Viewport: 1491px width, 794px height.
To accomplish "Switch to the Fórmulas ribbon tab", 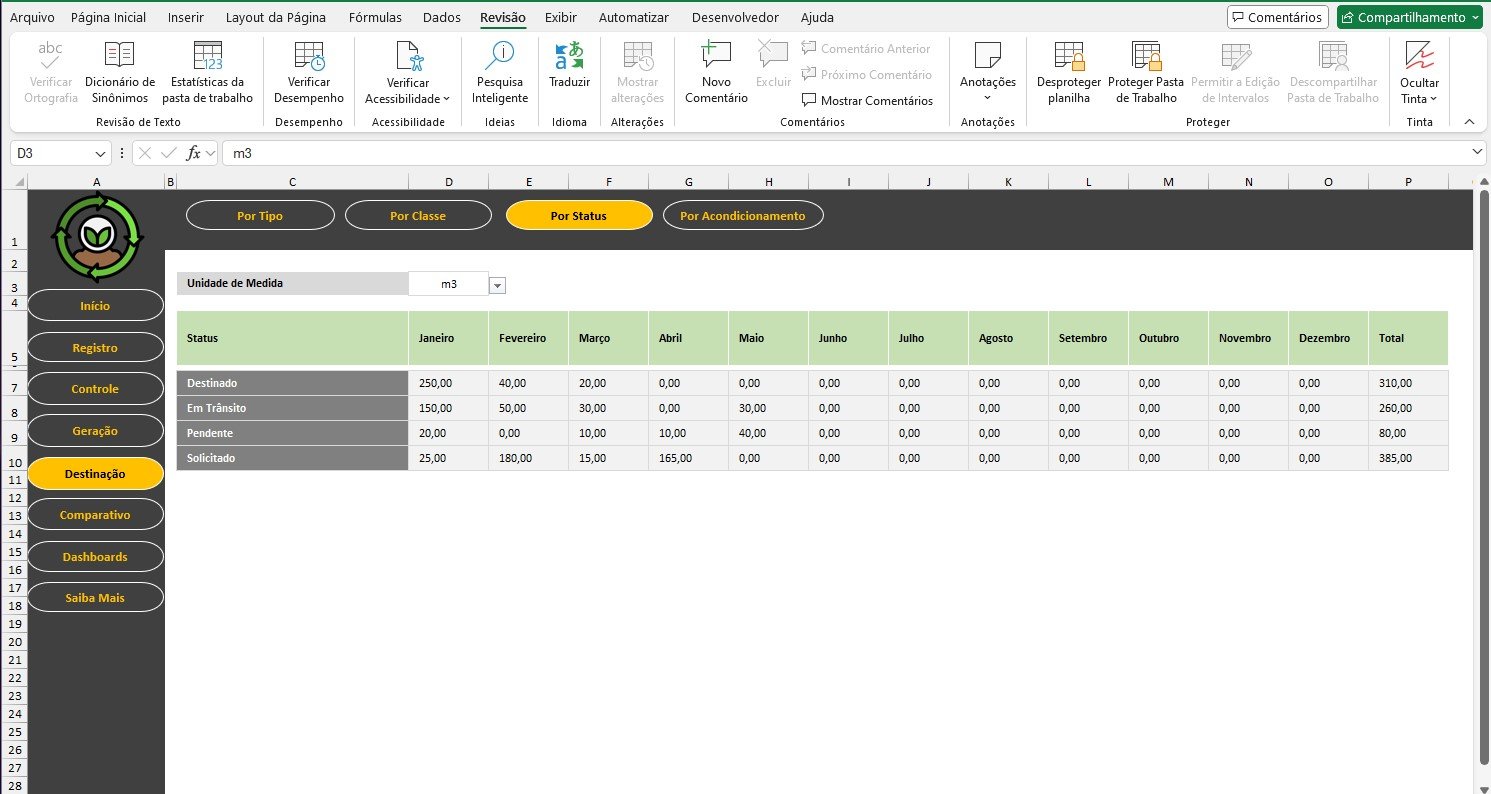I will pyautogui.click(x=375, y=17).
